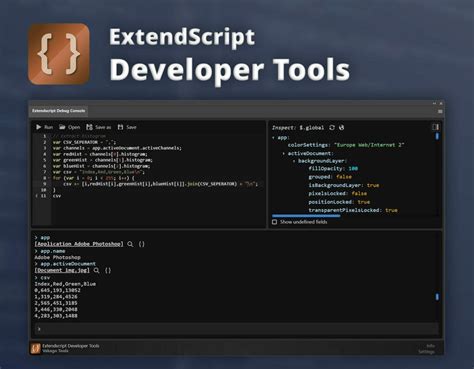The height and width of the screenshot is (369, 474).
Task: Save the script with floppy disk icon
Action: (120, 127)
